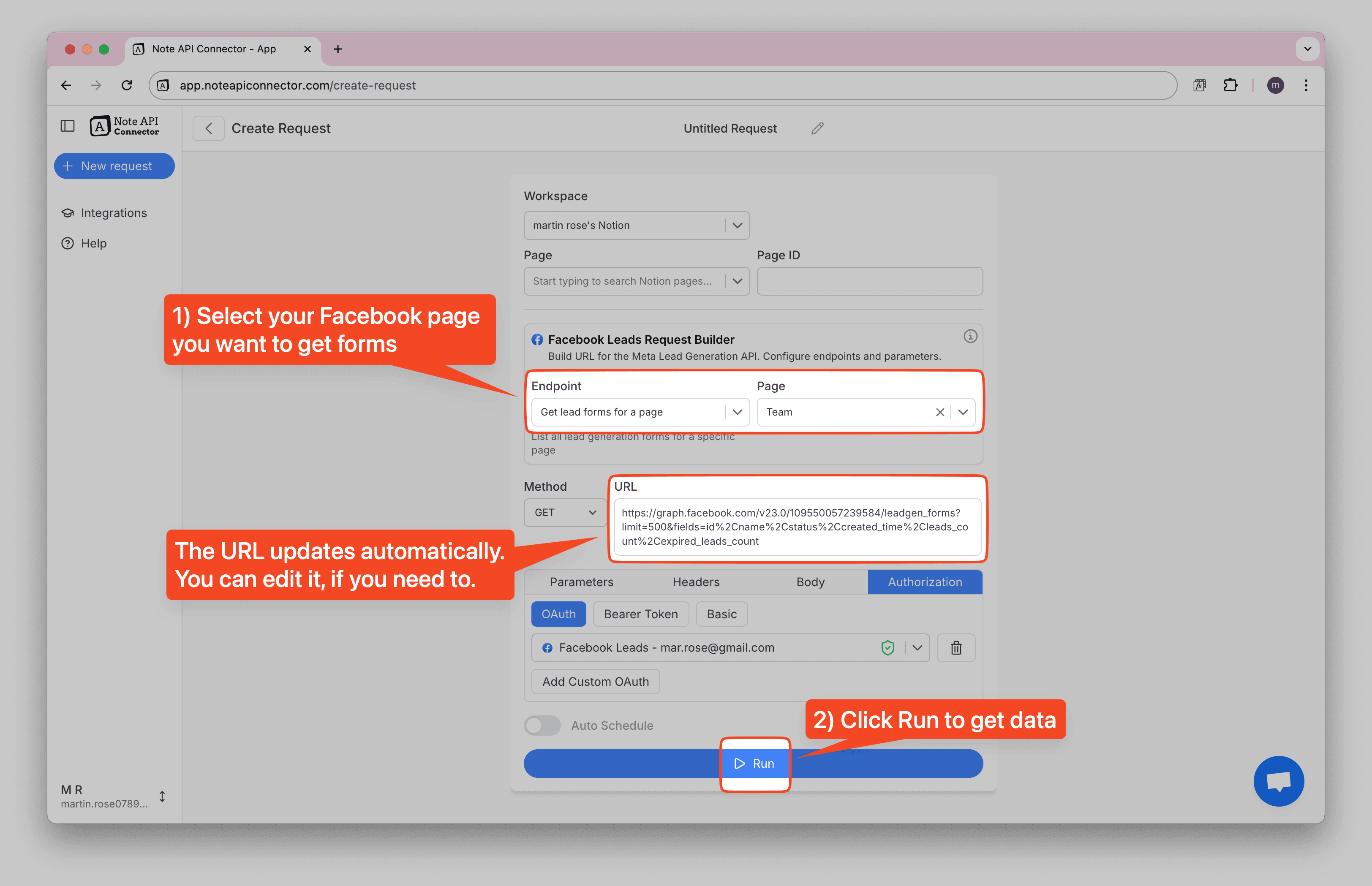
Task: Open the Endpoint dropdown Get lead forms
Action: (x=640, y=412)
